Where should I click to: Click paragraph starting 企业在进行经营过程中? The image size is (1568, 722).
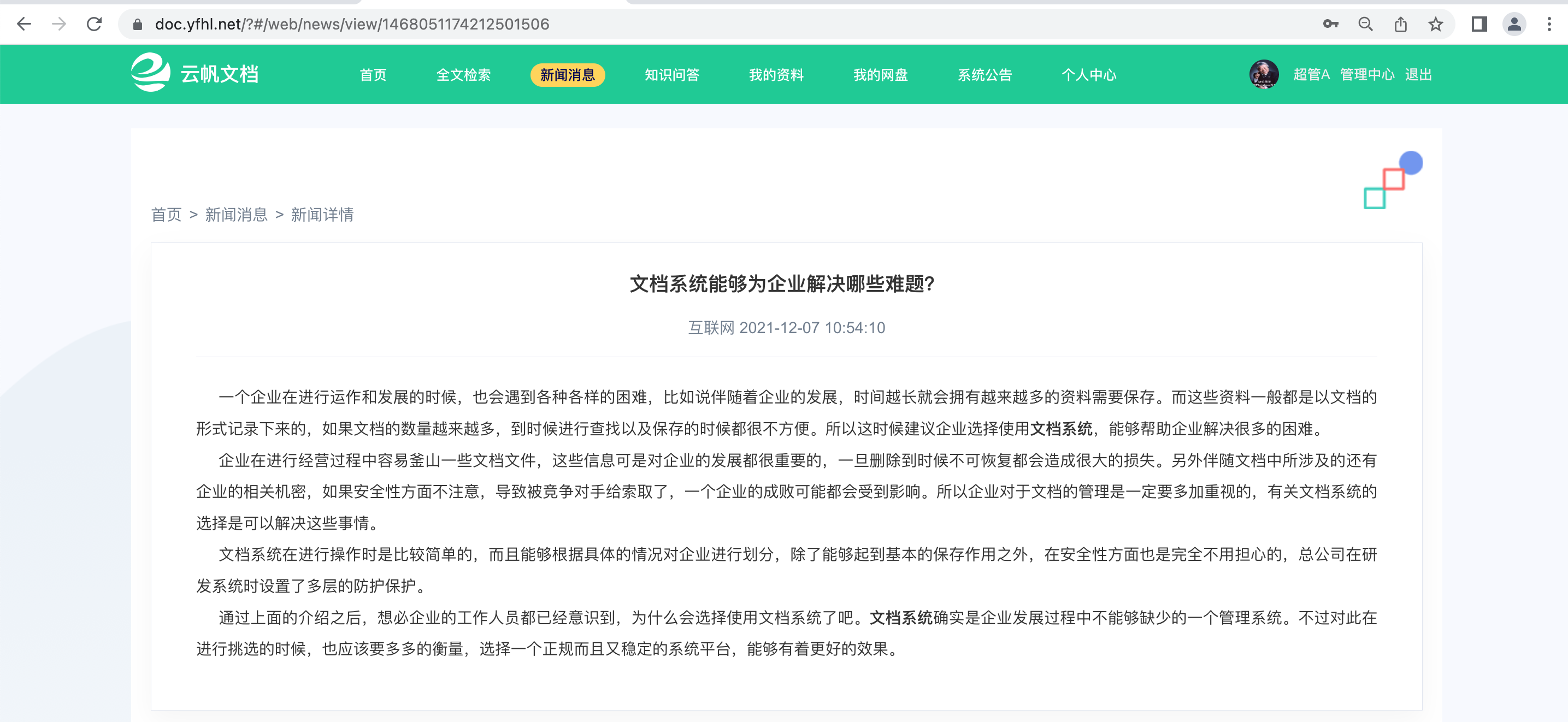[786, 492]
